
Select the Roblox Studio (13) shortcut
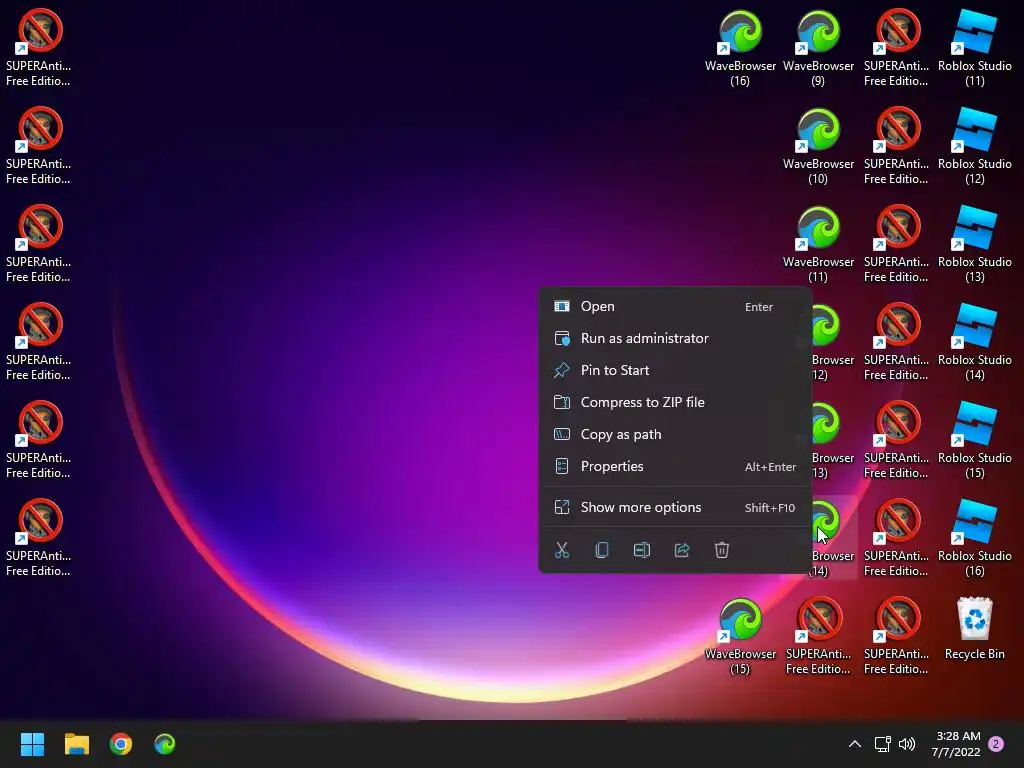(x=974, y=244)
